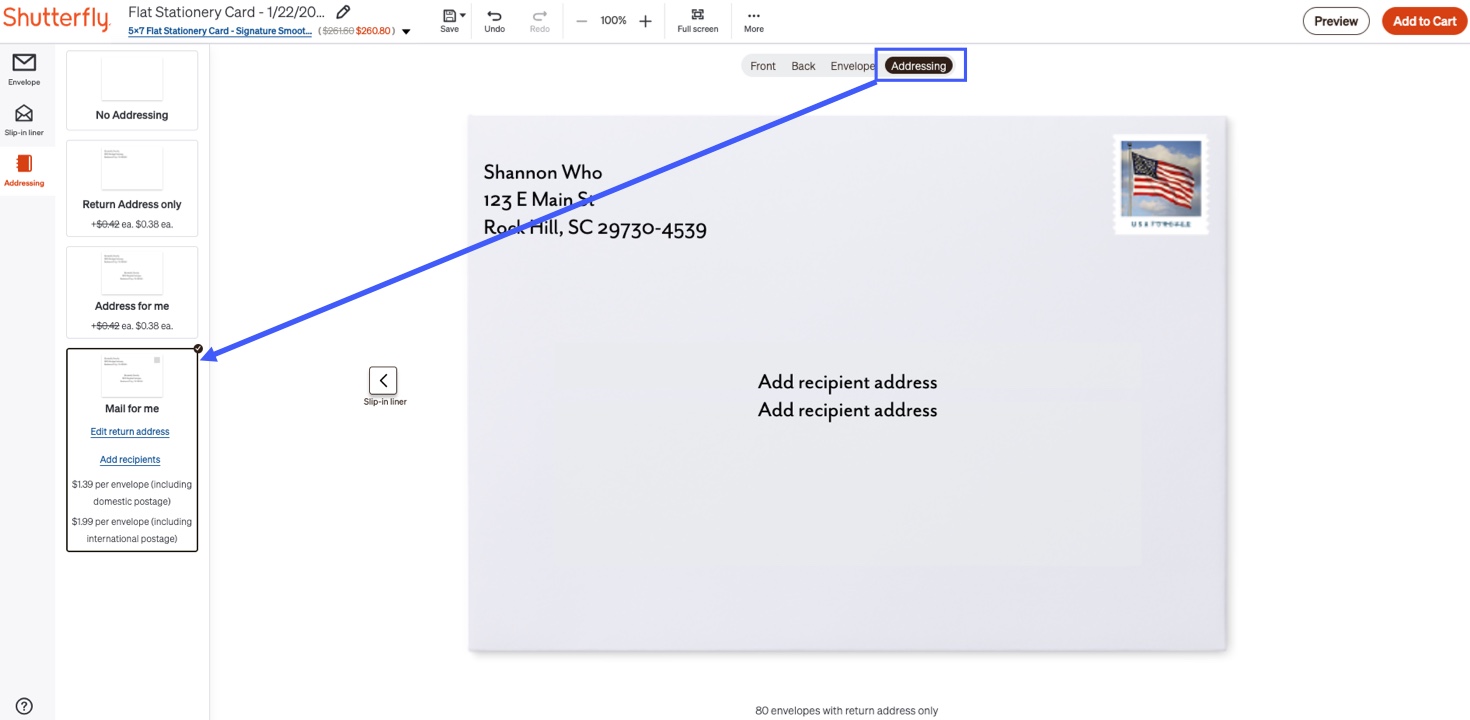Click the Add to Cart button
Screen dimensions: 1470x720
coord(1424,21)
